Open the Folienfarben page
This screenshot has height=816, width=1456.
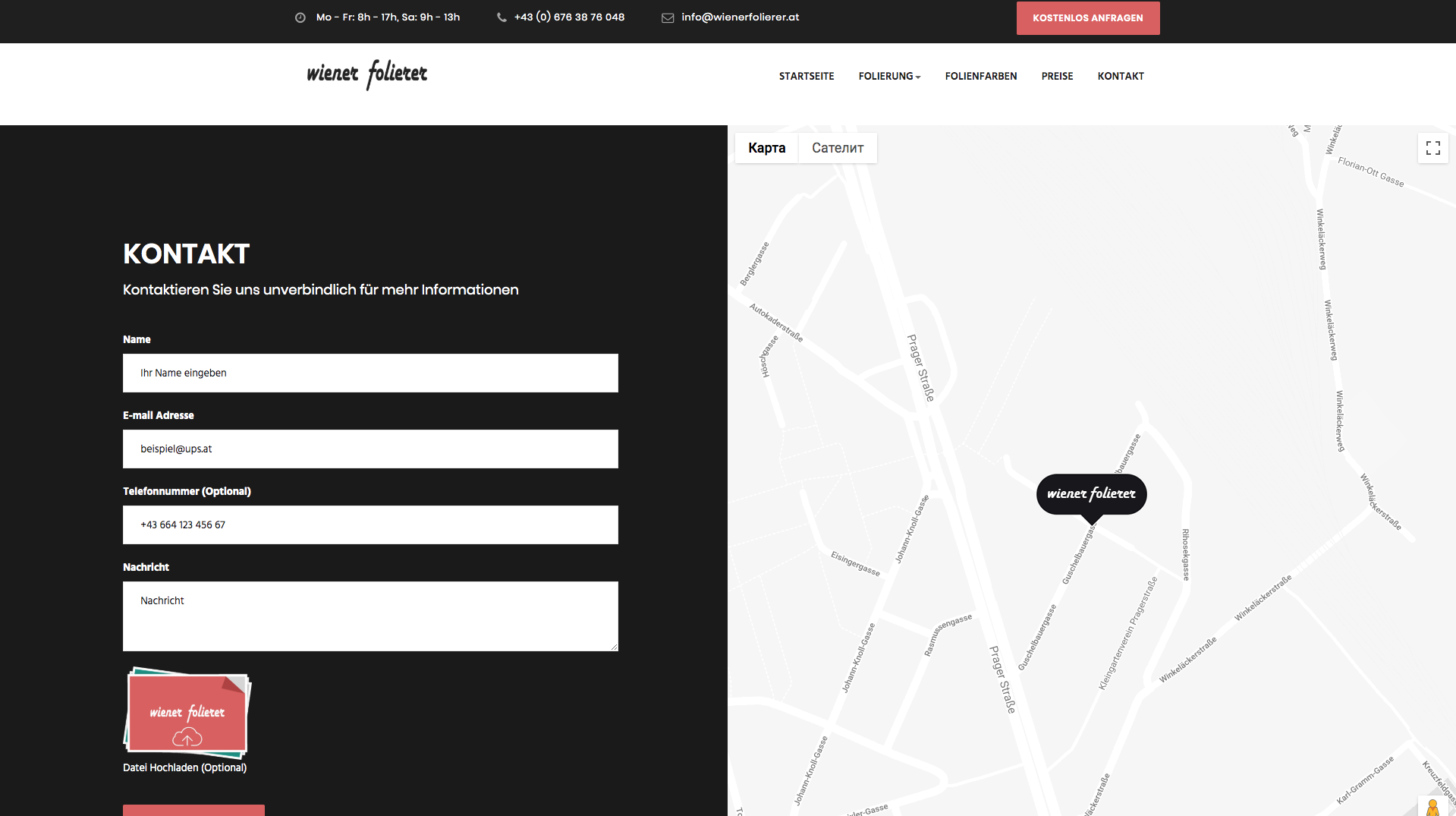pos(981,76)
